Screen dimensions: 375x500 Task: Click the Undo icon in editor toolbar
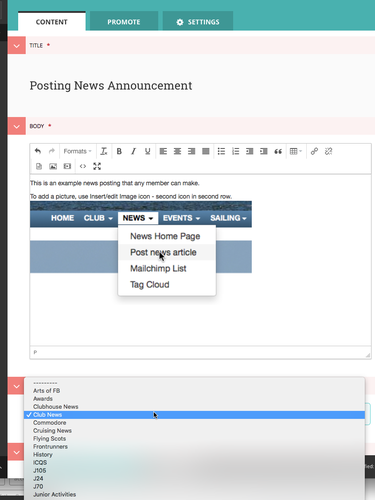coord(38,151)
